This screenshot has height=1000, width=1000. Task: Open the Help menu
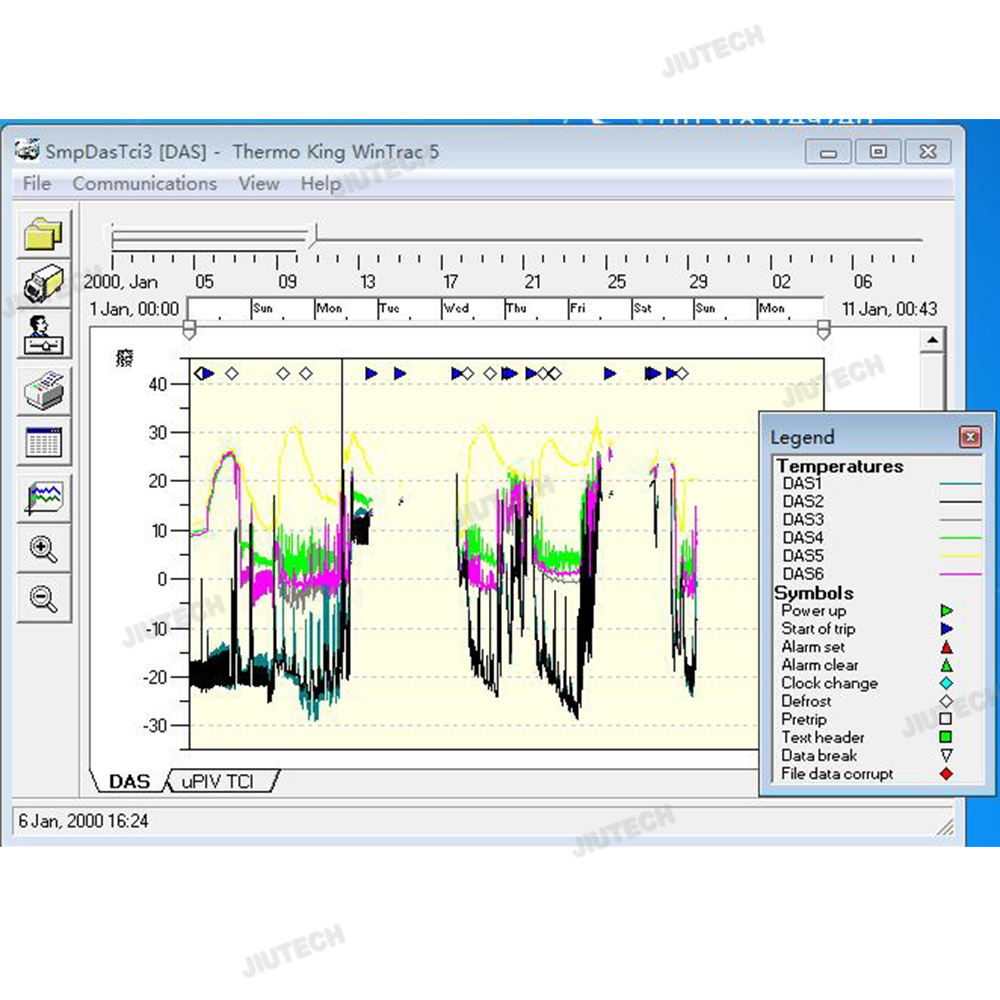[x=320, y=184]
